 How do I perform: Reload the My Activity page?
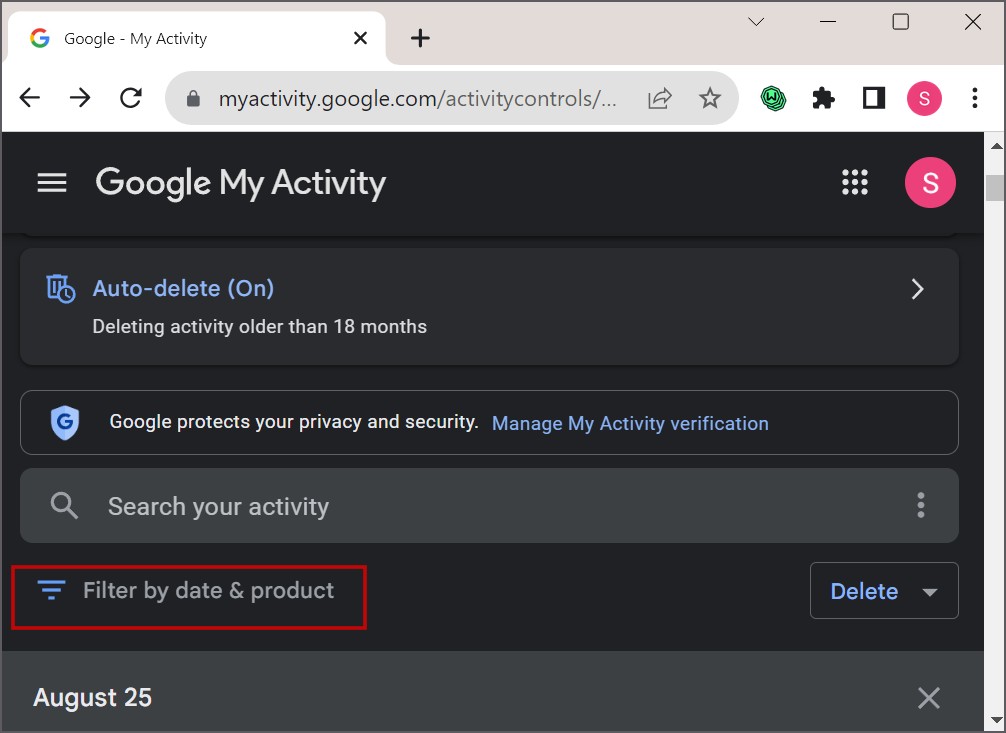(x=131, y=98)
